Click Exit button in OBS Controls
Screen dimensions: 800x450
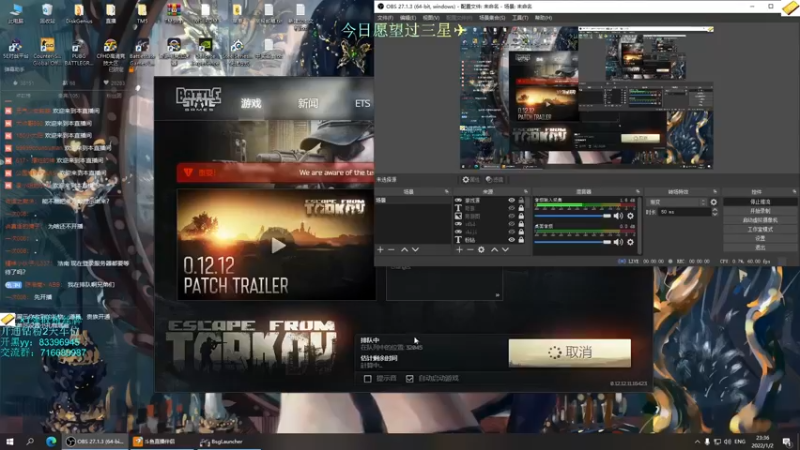click(760, 247)
